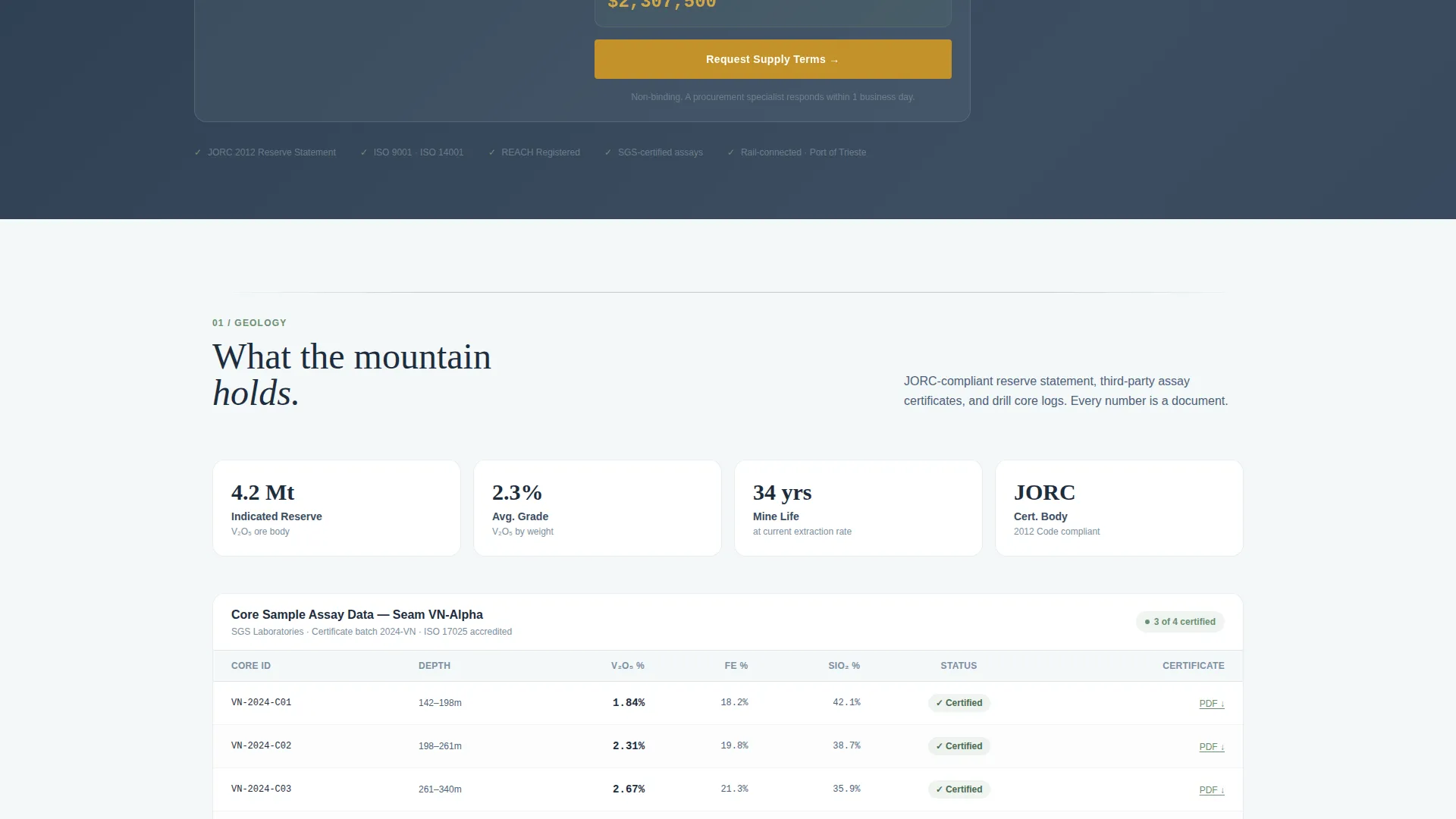Viewport: 1456px width, 819px height.
Task: Click 'ISO 9001 · ISO 14001' trust item
Action: click(412, 152)
